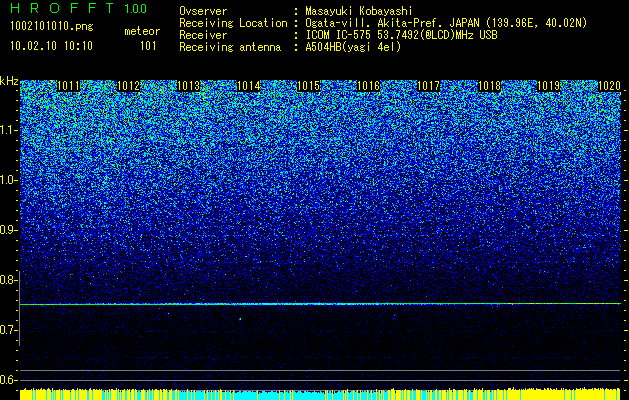629x400 pixels.
Task: Click the bright horizontal carrier signal line
Action: pos(321,304)
